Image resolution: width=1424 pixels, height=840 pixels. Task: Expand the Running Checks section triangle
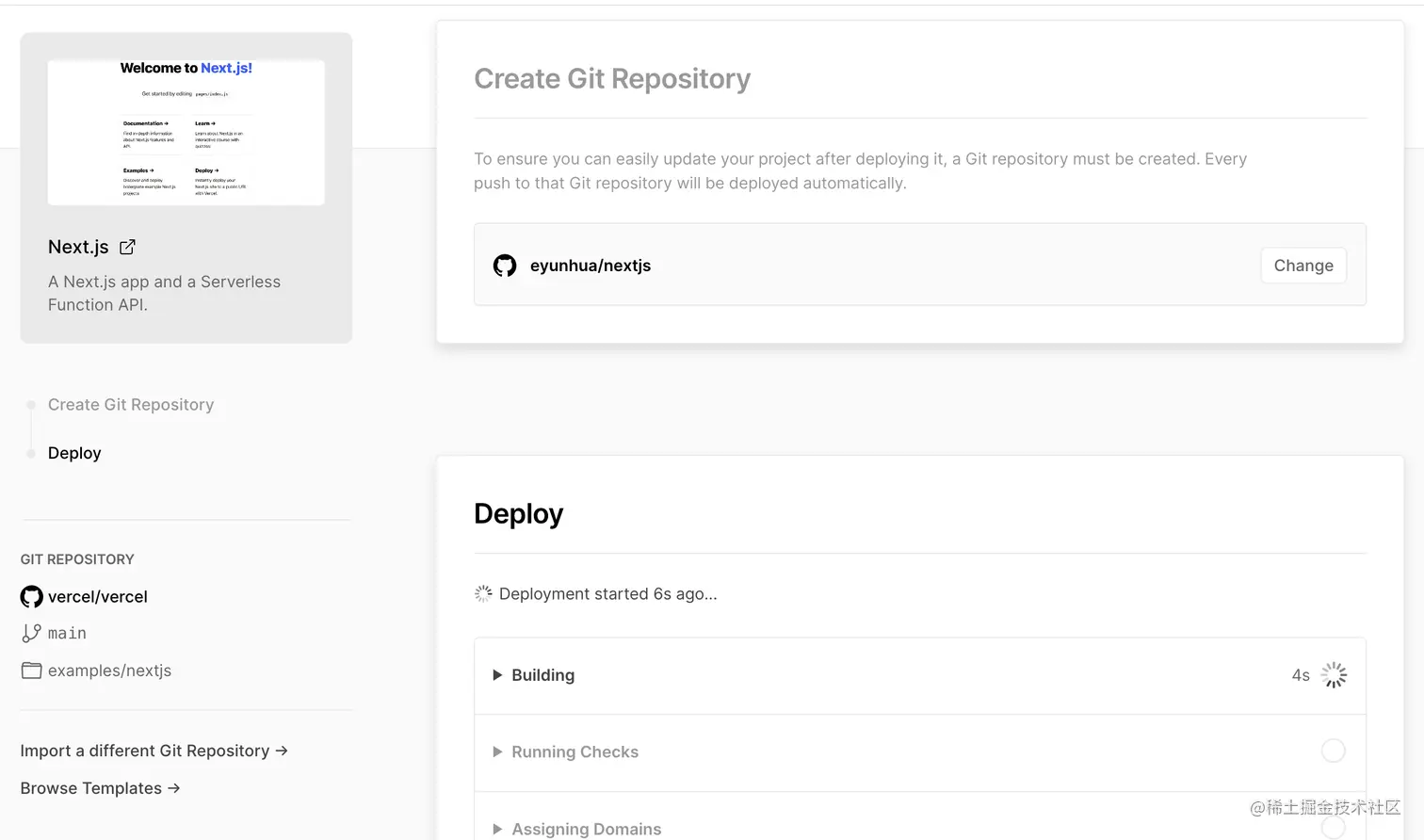coord(497,751)
